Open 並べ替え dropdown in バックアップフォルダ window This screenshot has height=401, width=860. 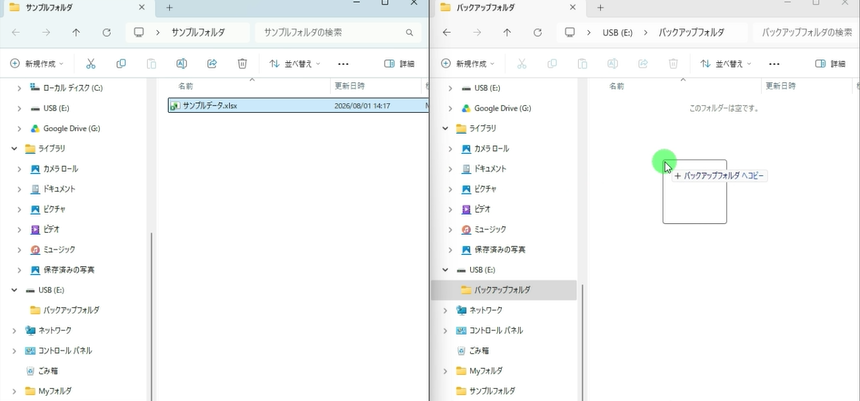(726, 64)
